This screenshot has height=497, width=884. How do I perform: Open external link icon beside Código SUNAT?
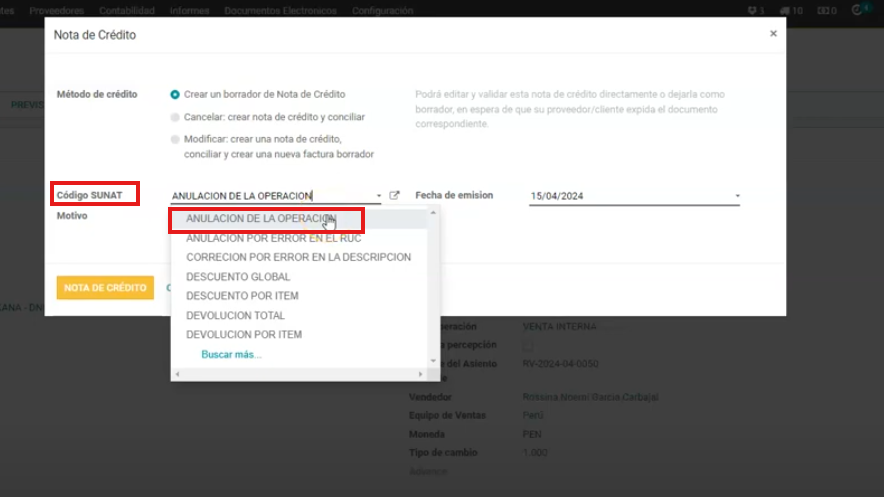(x=394, y=196)
